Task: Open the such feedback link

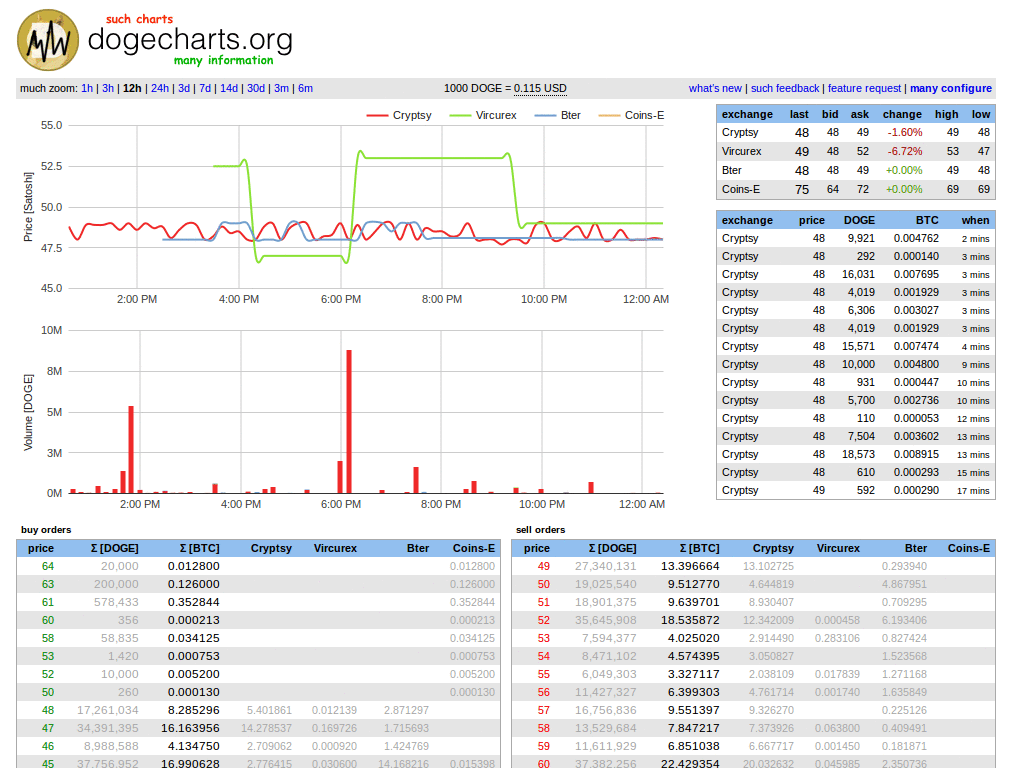Action: click(x=785, y=88)
